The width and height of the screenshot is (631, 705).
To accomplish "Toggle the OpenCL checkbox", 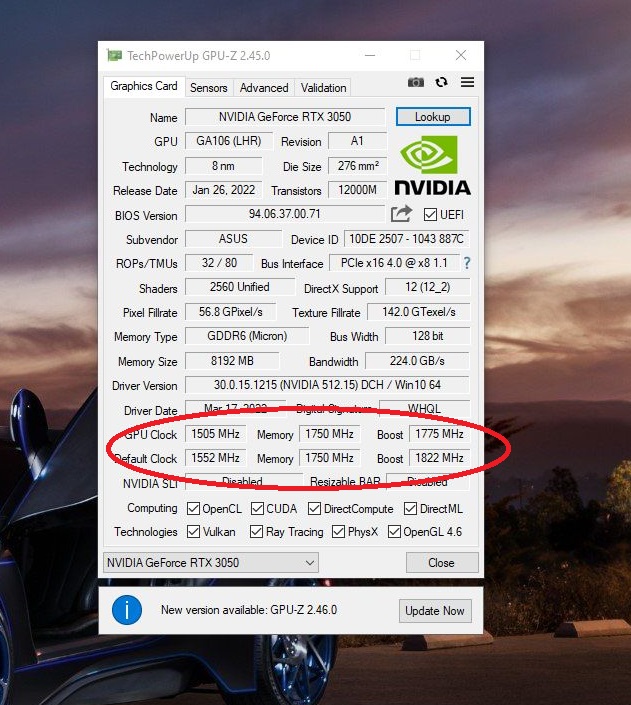I will point(193,509).
